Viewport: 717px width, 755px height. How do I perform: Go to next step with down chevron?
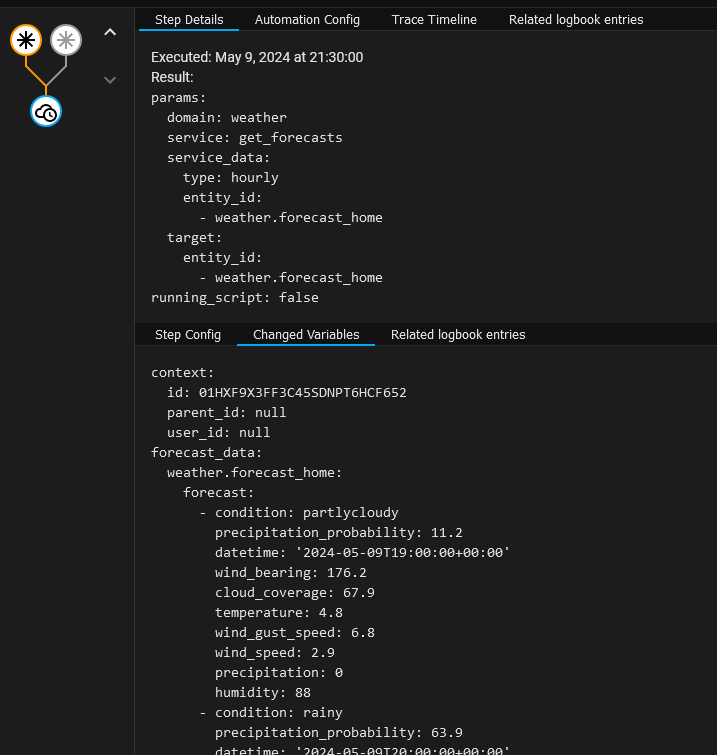click(110, 80)
